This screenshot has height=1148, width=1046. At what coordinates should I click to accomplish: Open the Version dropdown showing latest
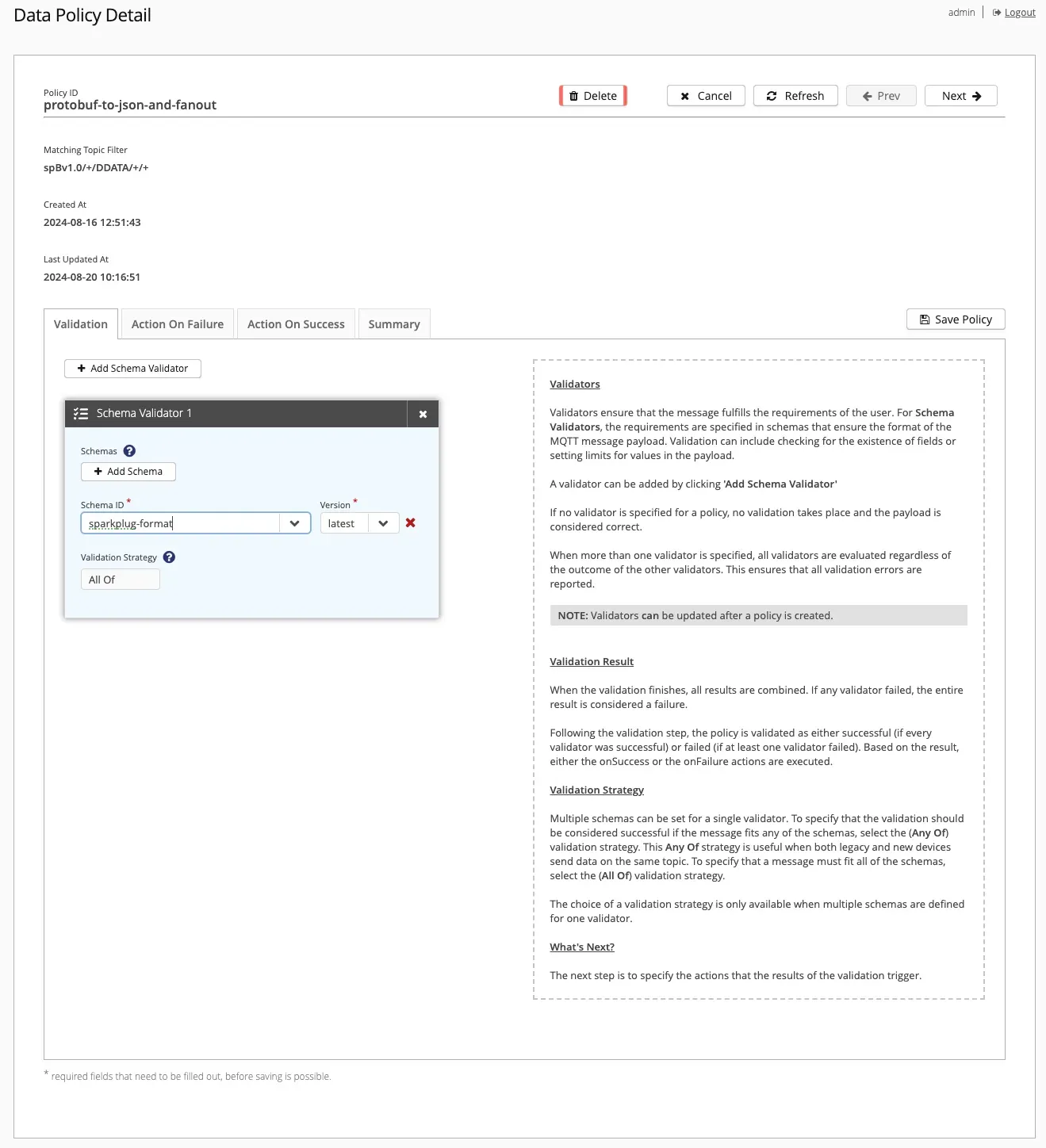click(x=384, y=522)
